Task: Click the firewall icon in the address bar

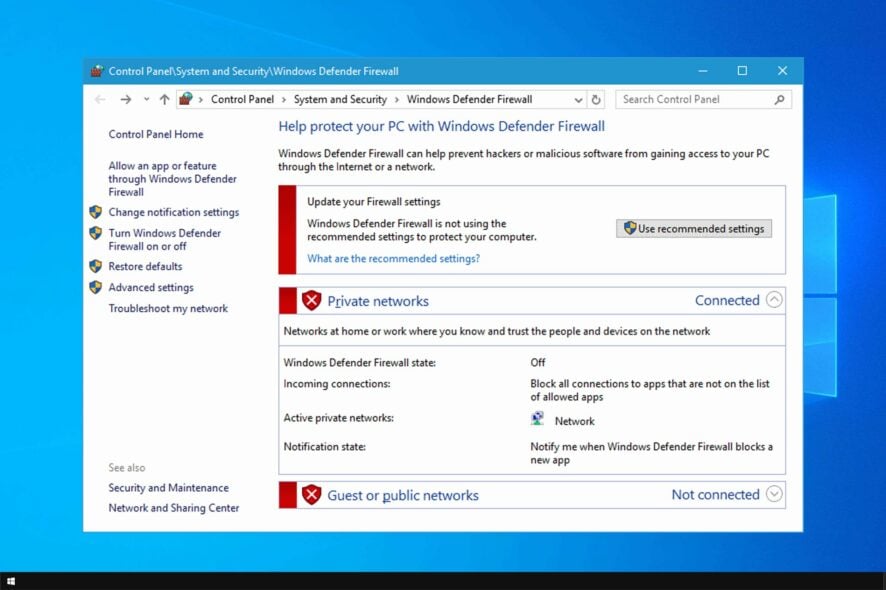Action: coord(185,99)
